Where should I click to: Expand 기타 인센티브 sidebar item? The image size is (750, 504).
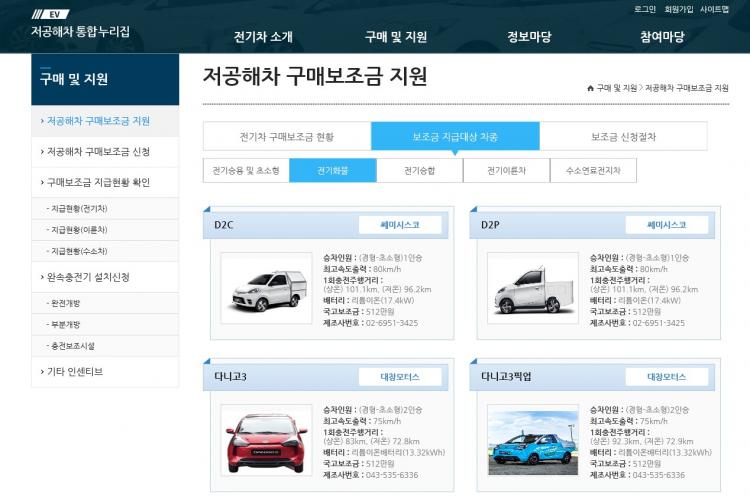[x=105, y=372]
